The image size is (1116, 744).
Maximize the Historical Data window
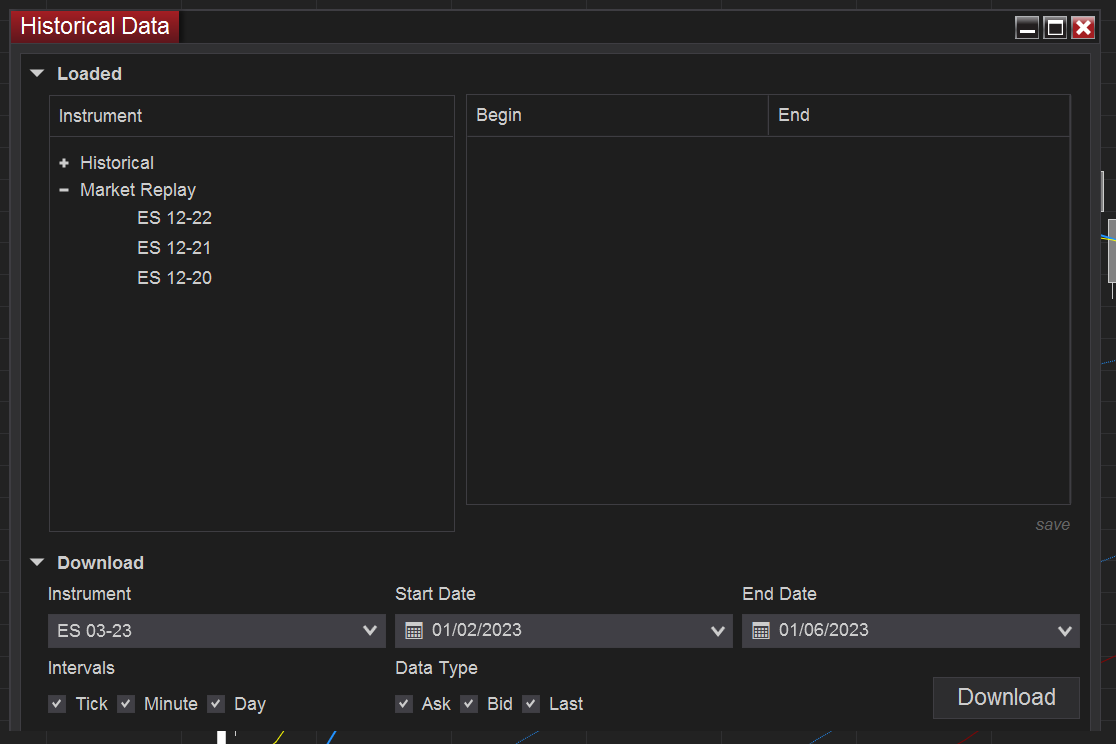click(x=1056, y=28)
